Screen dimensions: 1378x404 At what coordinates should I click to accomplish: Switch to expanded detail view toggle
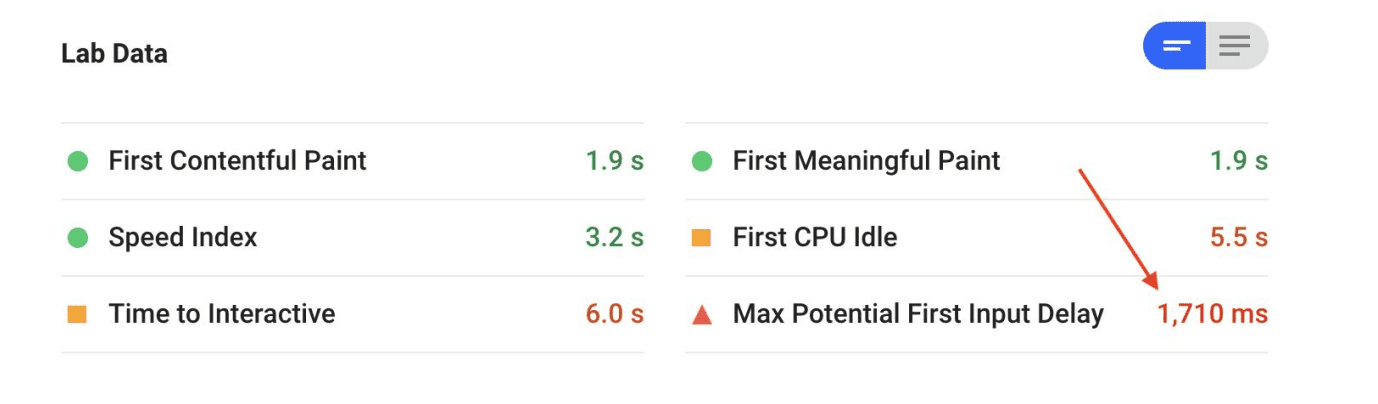pyautogui.click(x=1236, y=46)
